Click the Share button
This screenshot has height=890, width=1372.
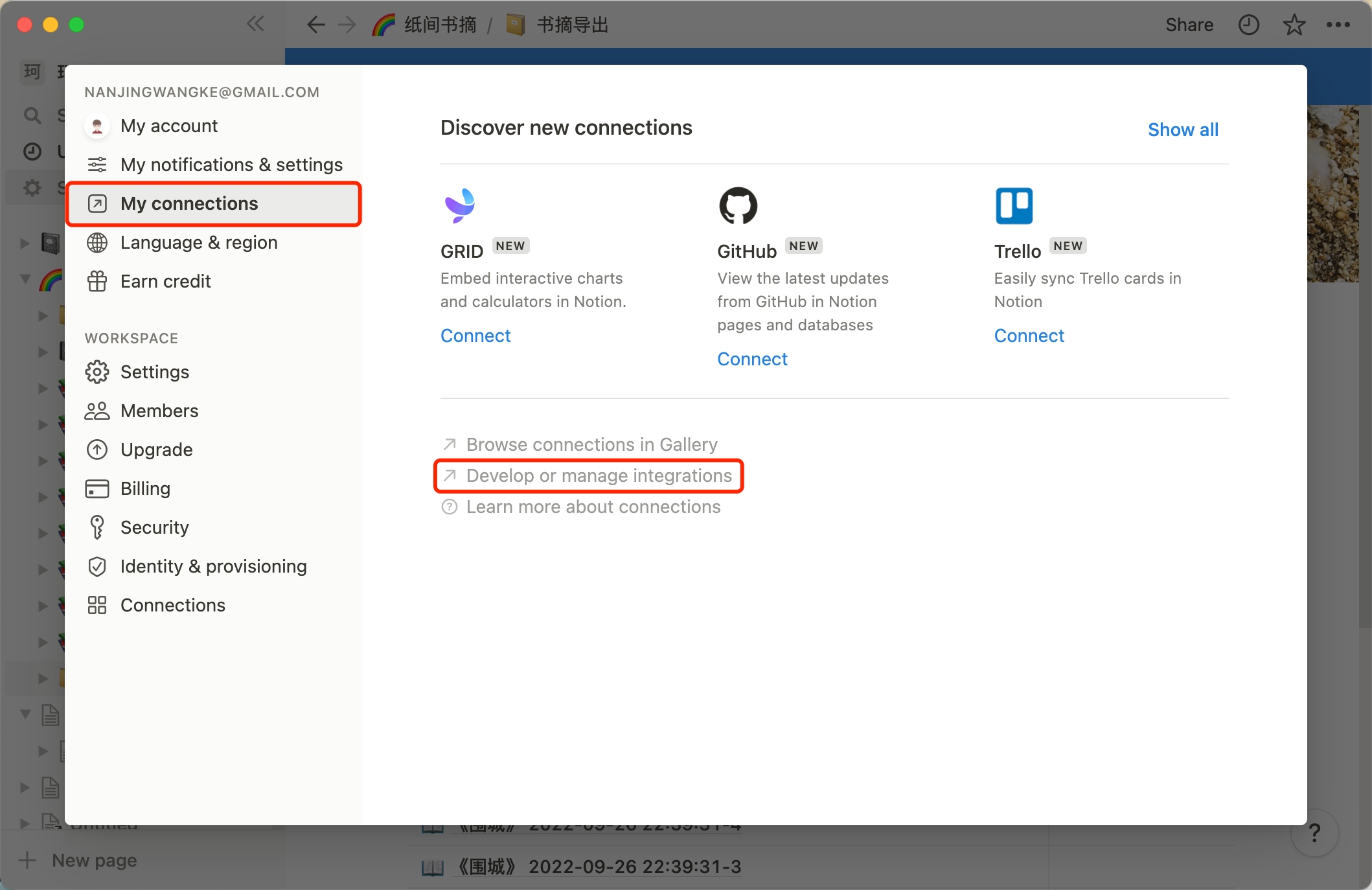click(1189, 25)
